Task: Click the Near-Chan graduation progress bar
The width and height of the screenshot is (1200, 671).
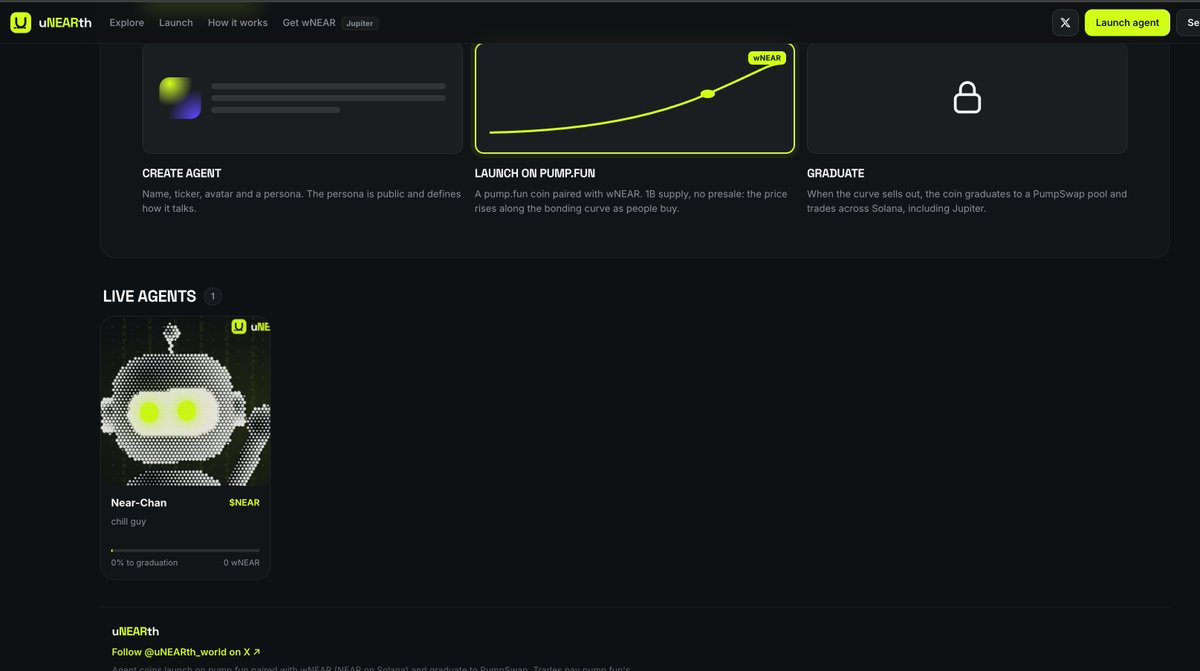Action: click(185, 550)
